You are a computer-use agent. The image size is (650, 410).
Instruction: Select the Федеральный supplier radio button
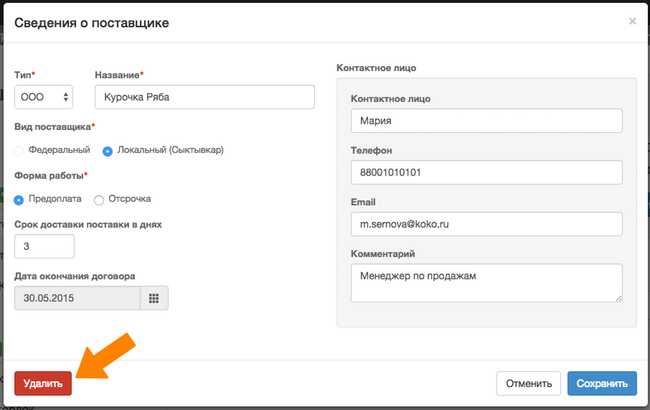(19, 151)
